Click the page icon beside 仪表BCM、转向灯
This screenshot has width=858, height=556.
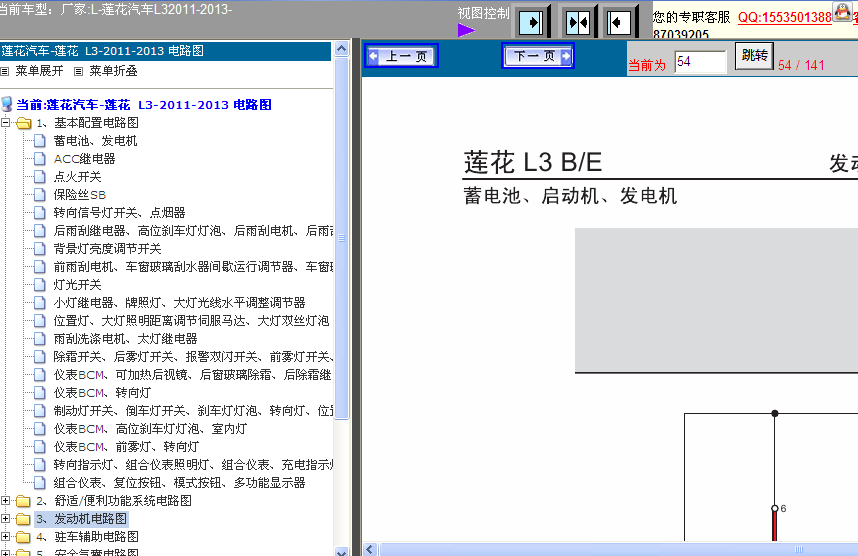[39, 393]
